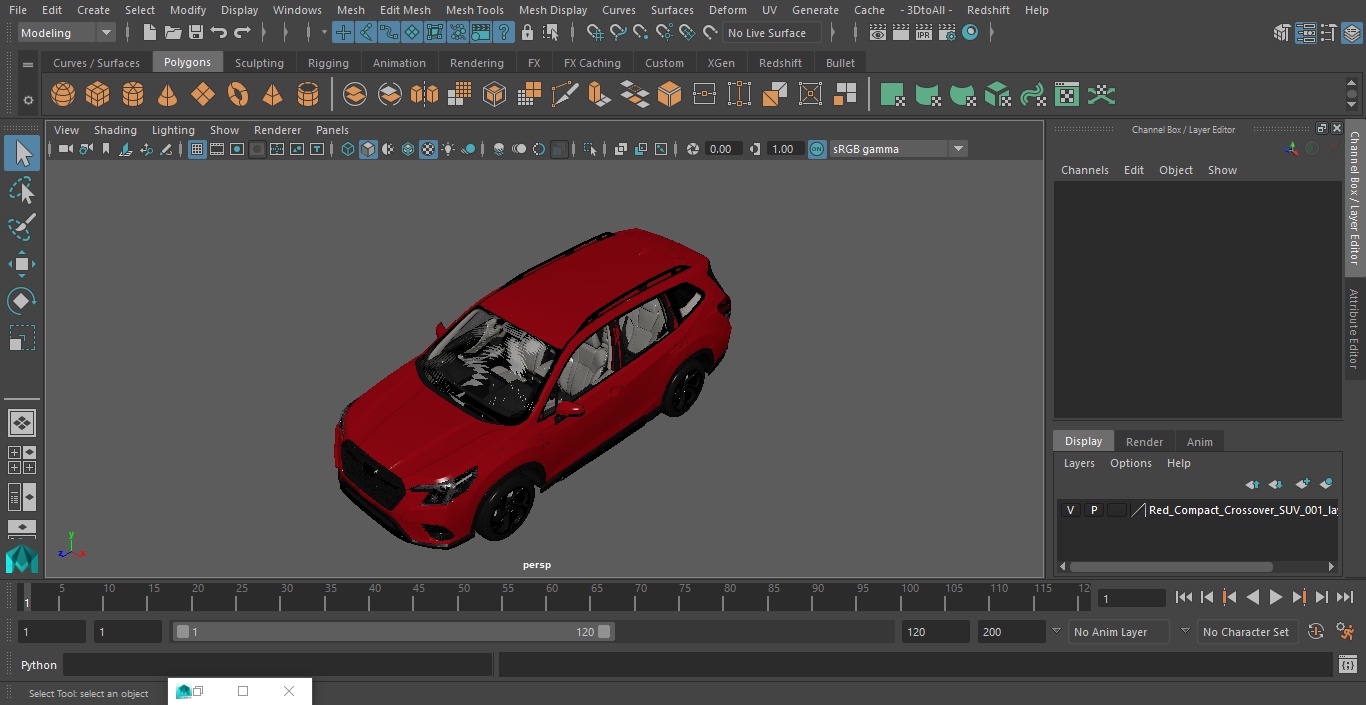Click the checkered UV editor shelf icon

point(1067,95)
